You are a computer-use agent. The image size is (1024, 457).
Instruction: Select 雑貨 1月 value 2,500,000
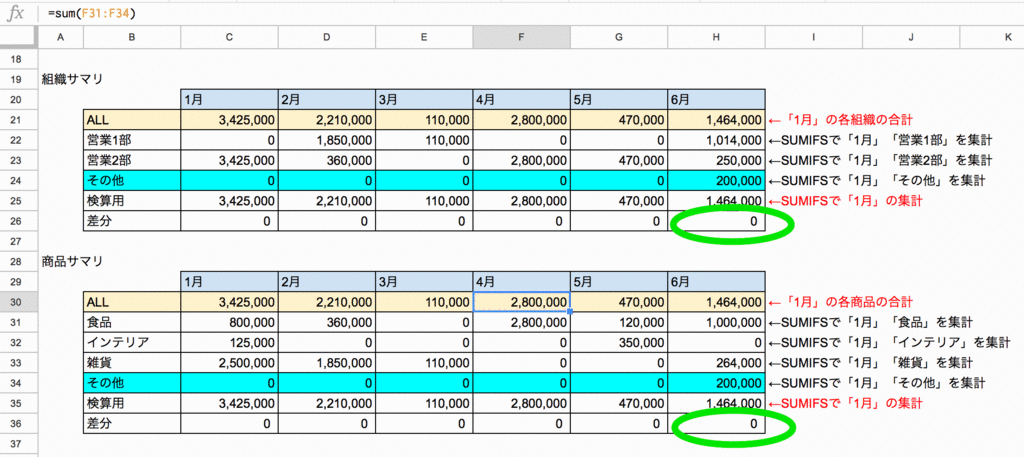229,363
